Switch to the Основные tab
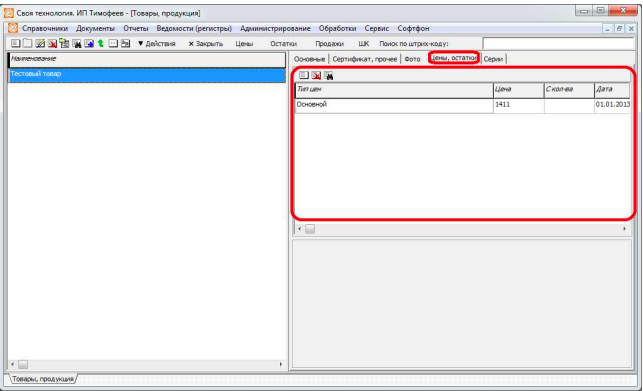This screenshot has width=643, height=391. (310, 59)
